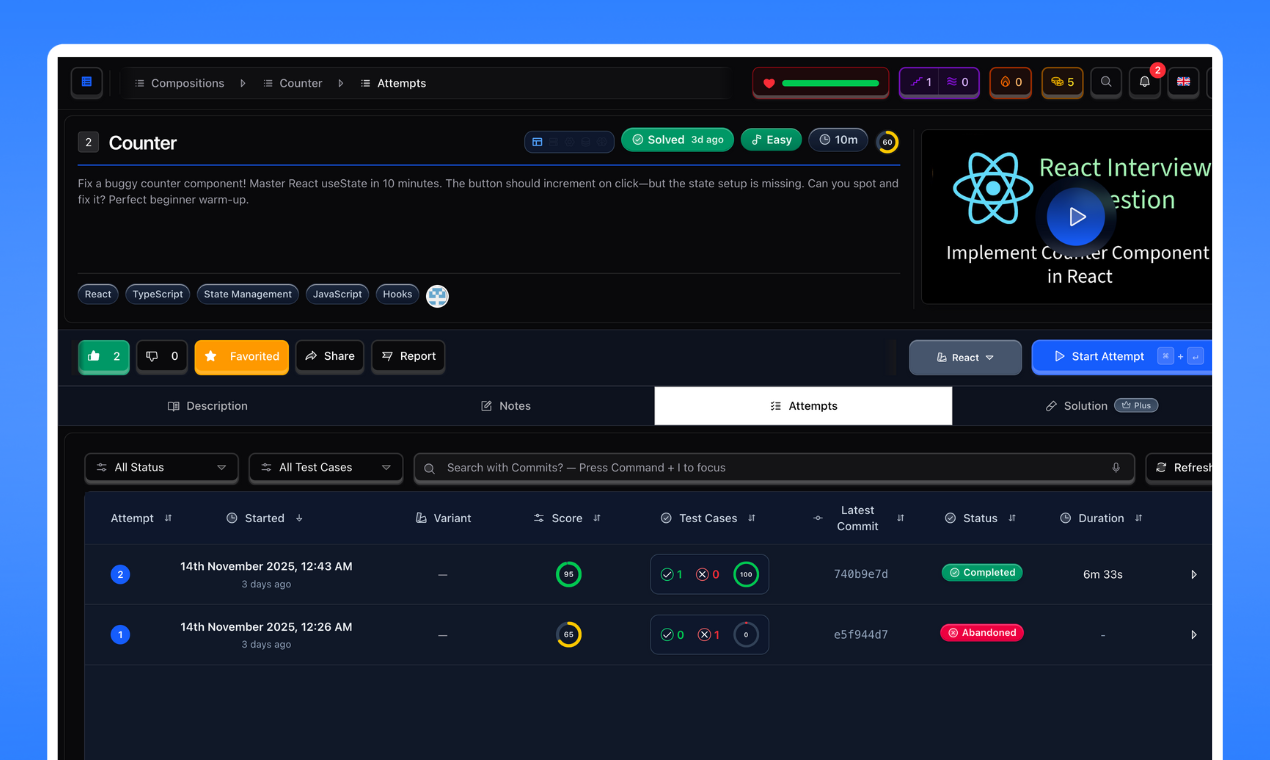Open the All Test Cases filter dropdown
Image resolution: width=1270 pixels, height=760 pixels.
coord(326,467)
